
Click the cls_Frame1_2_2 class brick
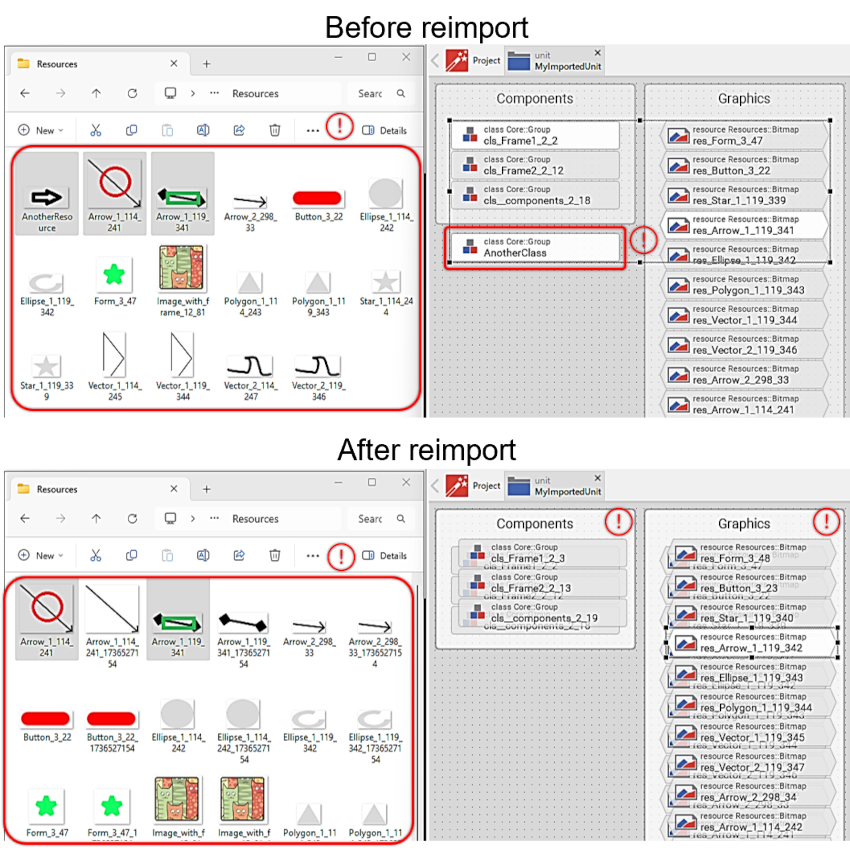(x=536, y=136)
